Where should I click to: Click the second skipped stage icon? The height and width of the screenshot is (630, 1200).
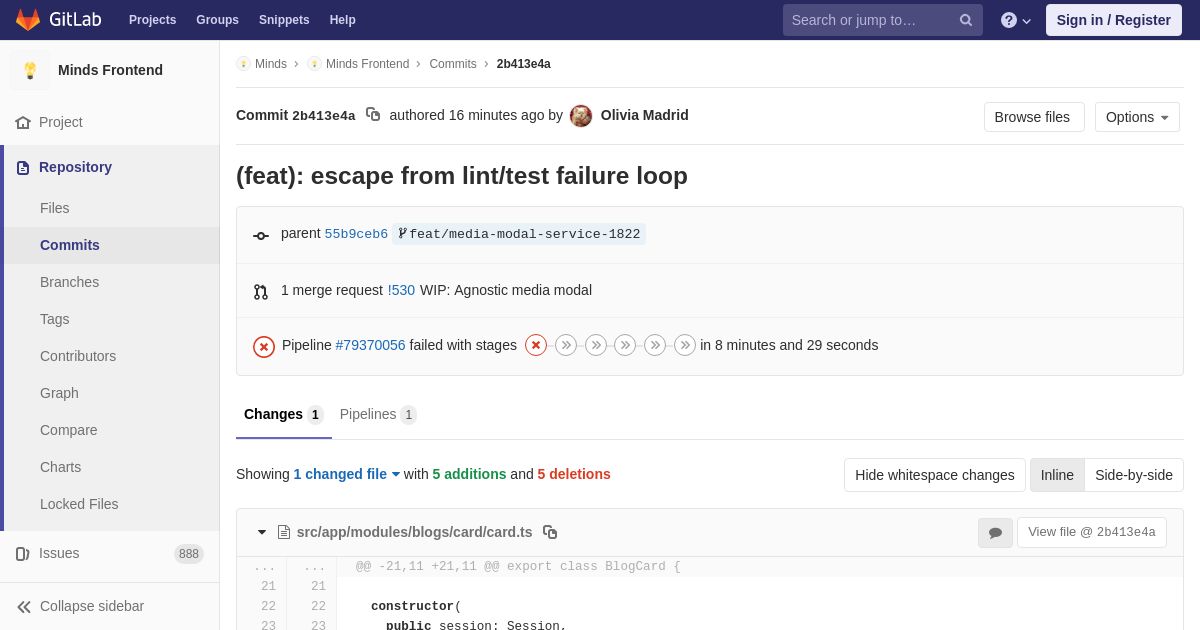tap(566, 345)
